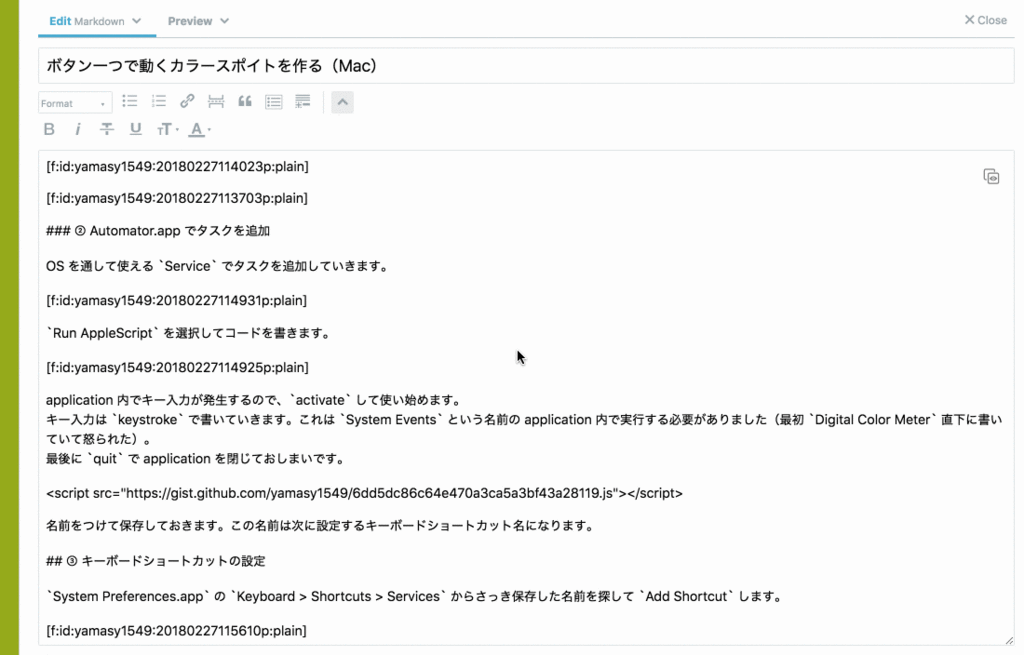Collapse the formatting toolbar
The image size is (1024, 655).
point(342,101)
